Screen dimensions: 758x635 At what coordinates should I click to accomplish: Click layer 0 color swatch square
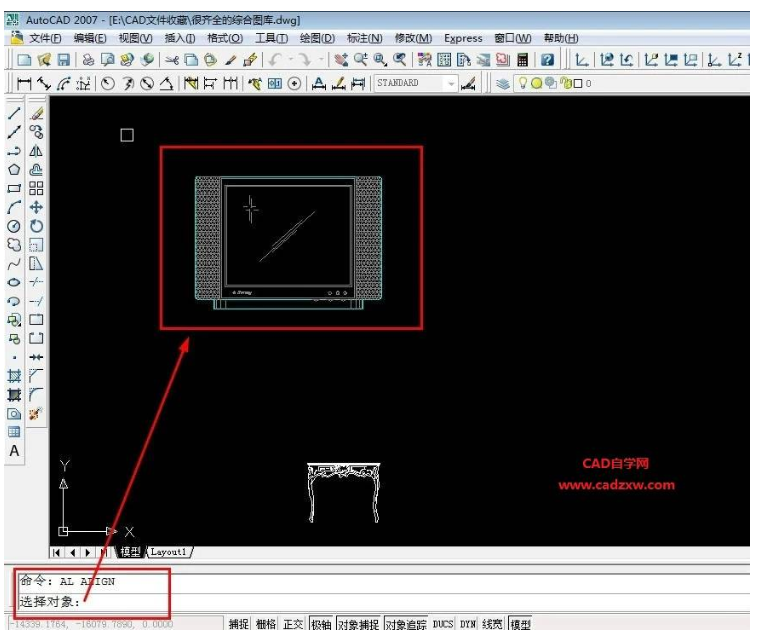pyautogui.click(x=578, y=84)
